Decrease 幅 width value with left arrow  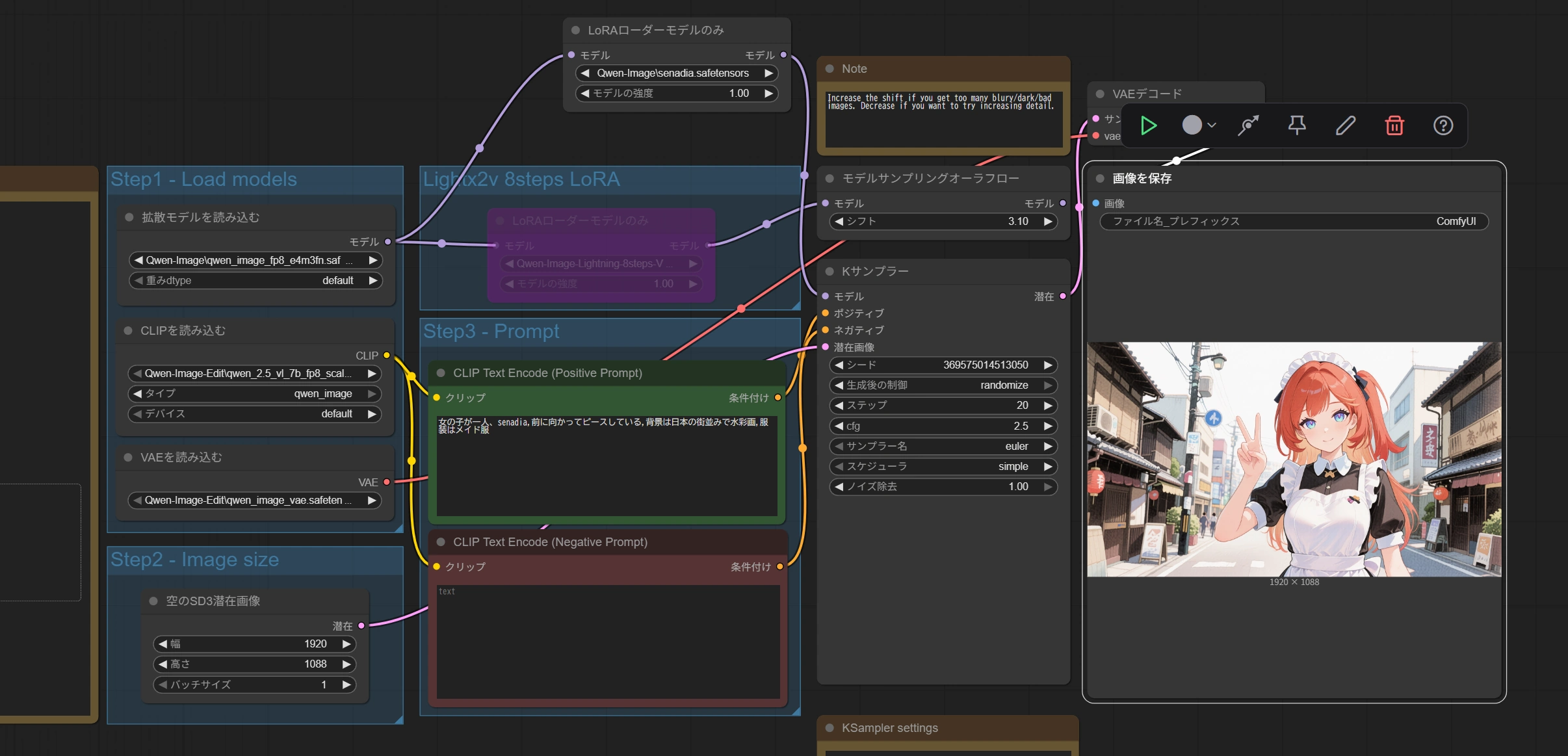pos(163,644)
